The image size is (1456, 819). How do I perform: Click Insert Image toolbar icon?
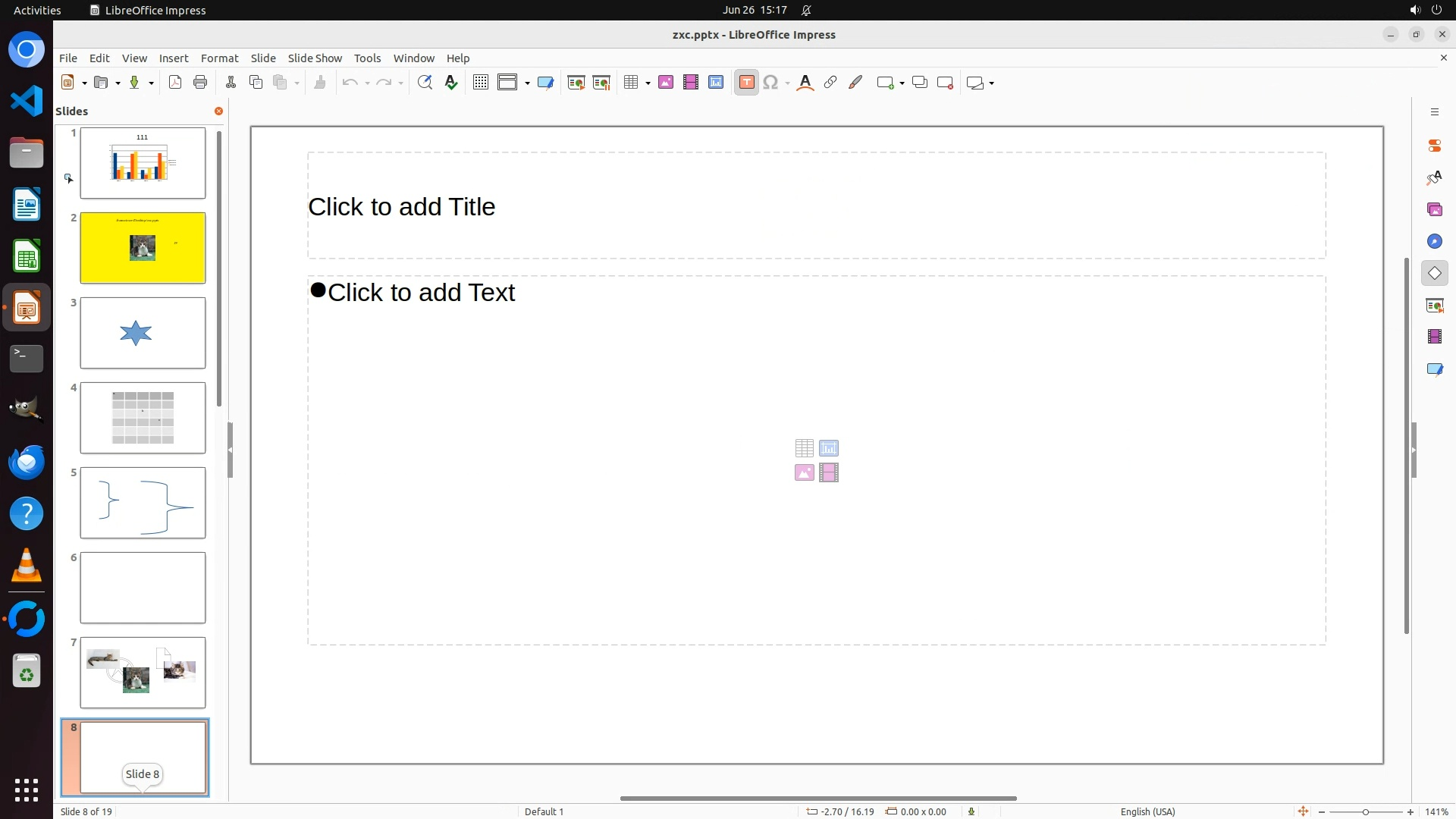(x=666, y=83)
